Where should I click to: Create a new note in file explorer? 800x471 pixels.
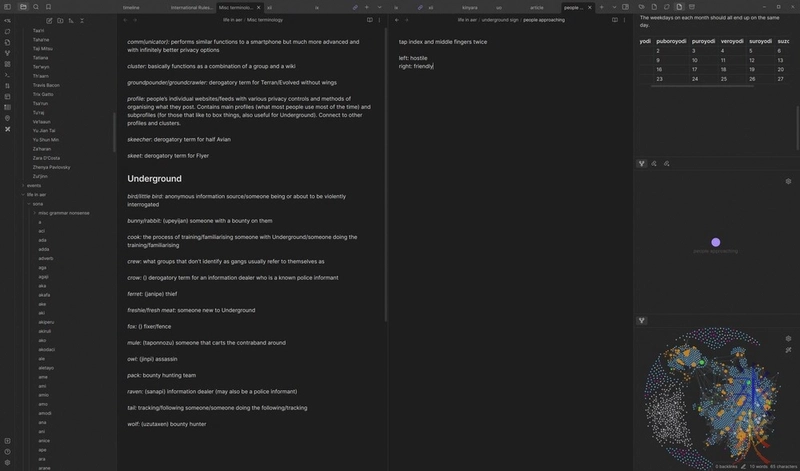[x=49, y=20]
